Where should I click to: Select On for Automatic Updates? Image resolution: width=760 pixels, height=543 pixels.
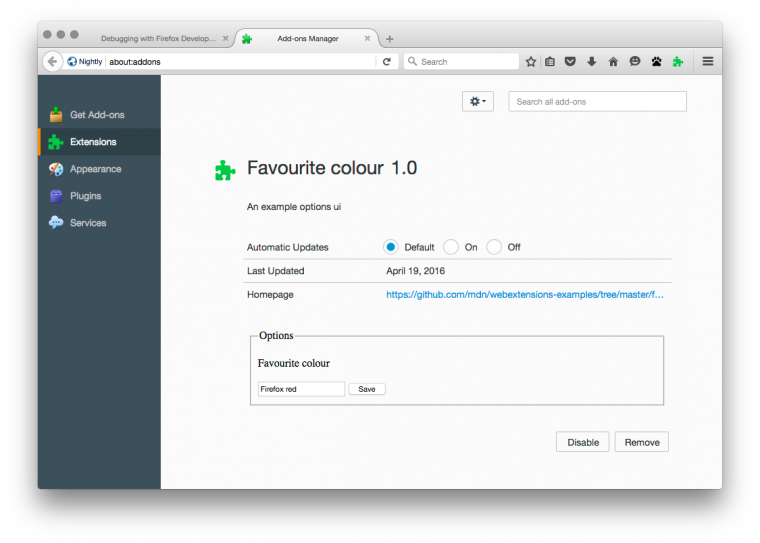click(x=451, y=247)
